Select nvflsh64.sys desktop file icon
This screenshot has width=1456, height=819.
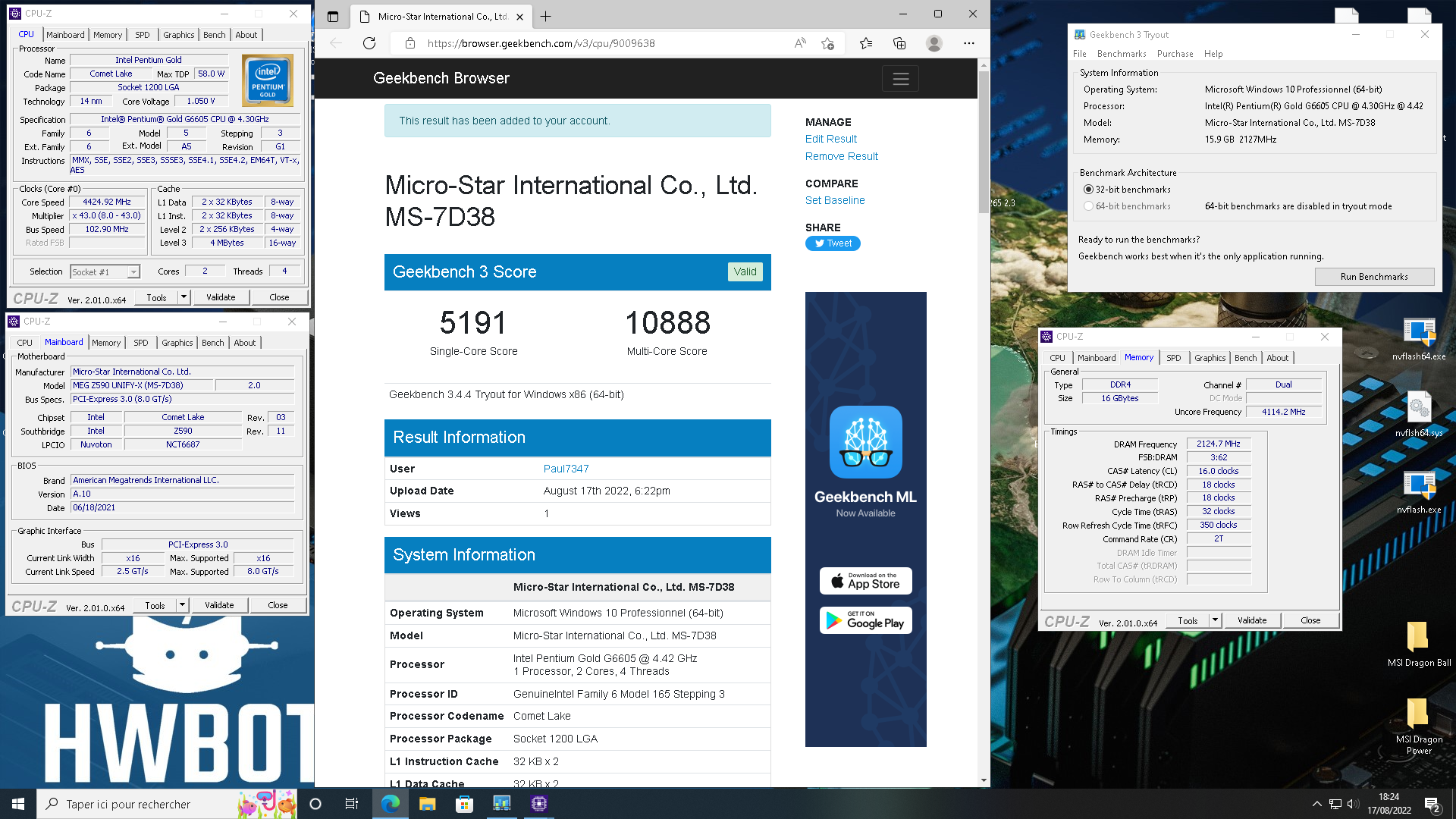point(1418,414)
